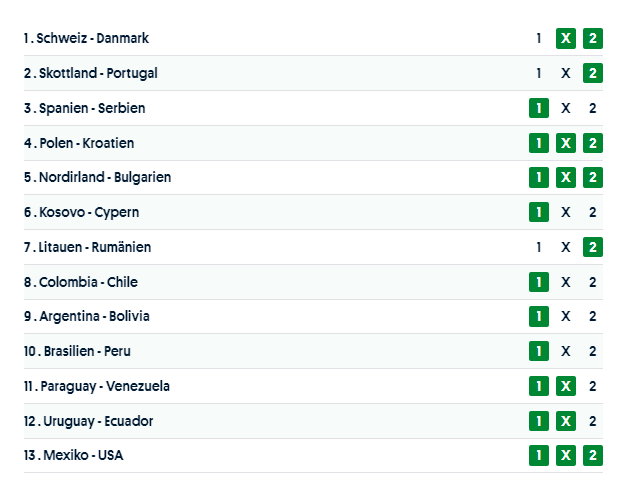
Task: Deselect 1 for Spanien - Serbien
Action: pyautogui.click(x=539, y=108)
